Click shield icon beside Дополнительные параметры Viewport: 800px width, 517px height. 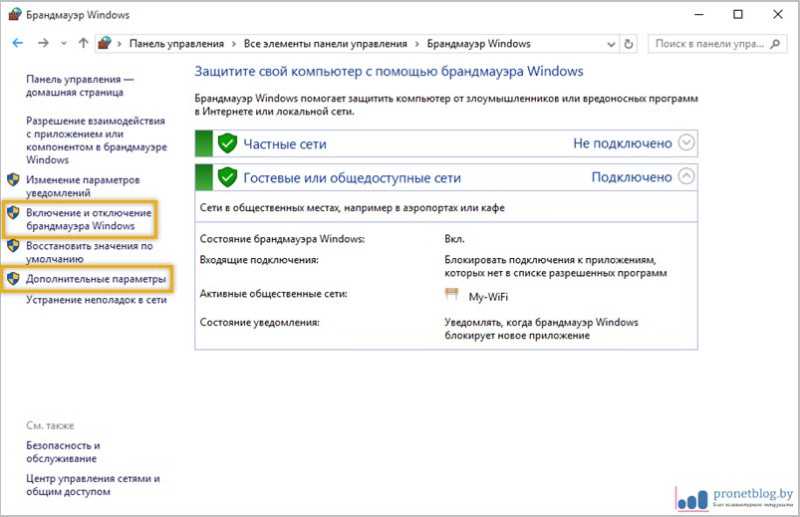coord(13,279)
